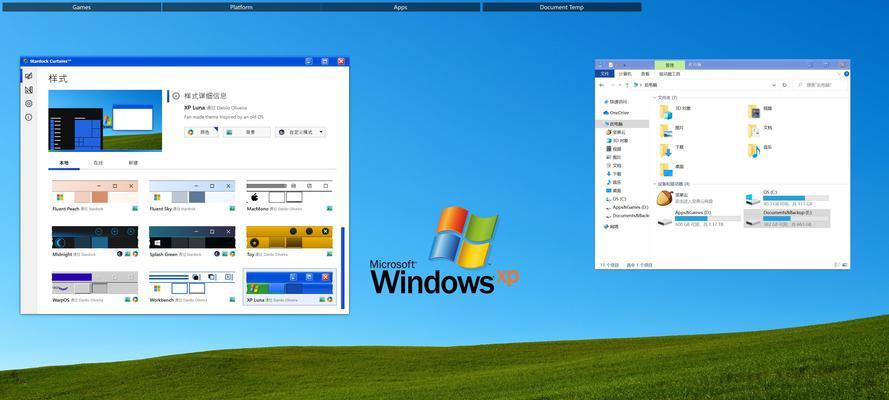The height and width of the screenshot is (400, 889).
Task: Click the wallpaper icon on Fluent Sky card
Action: [232, 208]
